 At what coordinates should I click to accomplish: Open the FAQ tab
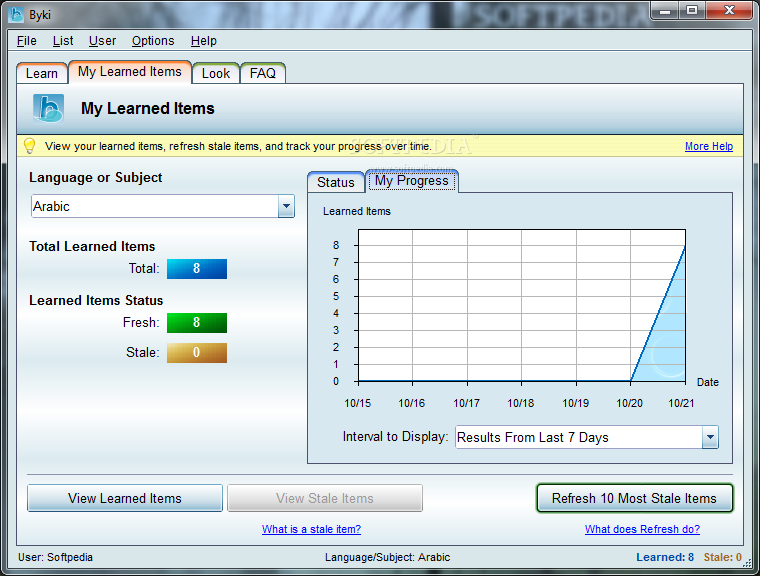(263, 73)
